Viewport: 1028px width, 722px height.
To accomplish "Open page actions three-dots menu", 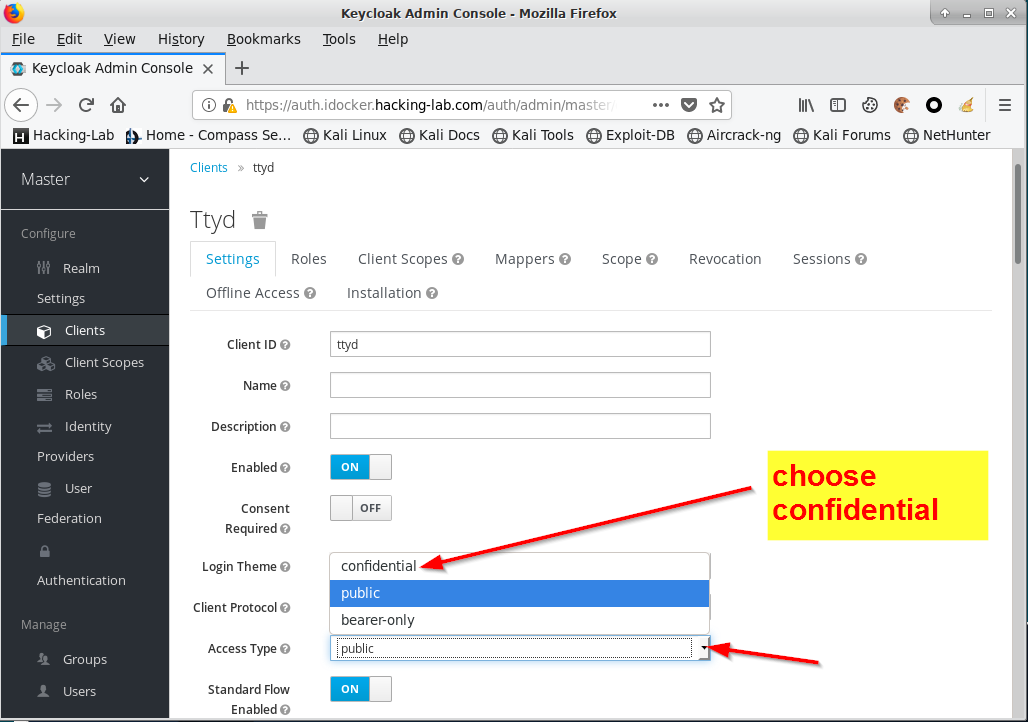I will (x=661, y=105).
